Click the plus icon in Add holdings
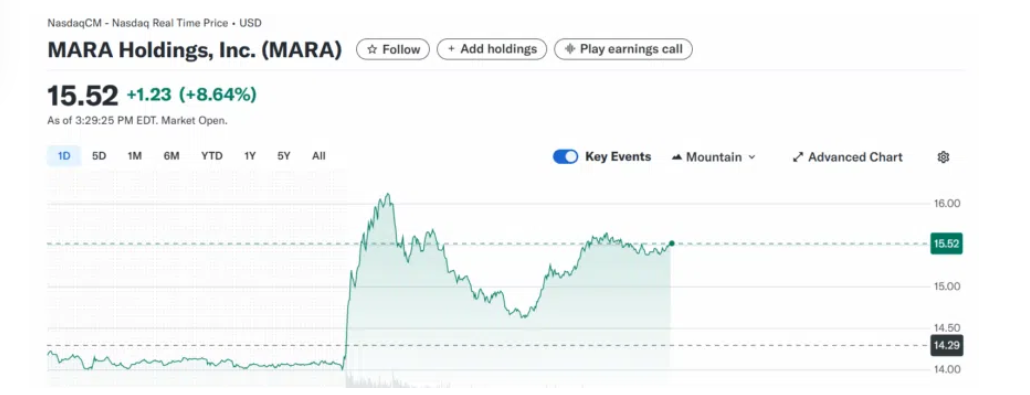1030x395 pixels. point(451,49)
